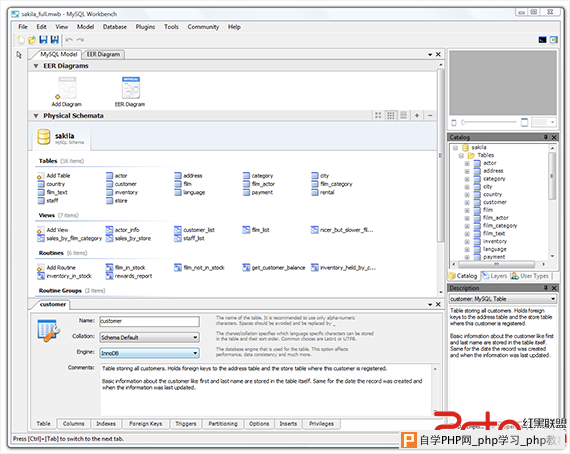Add a new schema with plus button
The height and width of the screenshot is (454, 570).
click(x=417, y=115)
